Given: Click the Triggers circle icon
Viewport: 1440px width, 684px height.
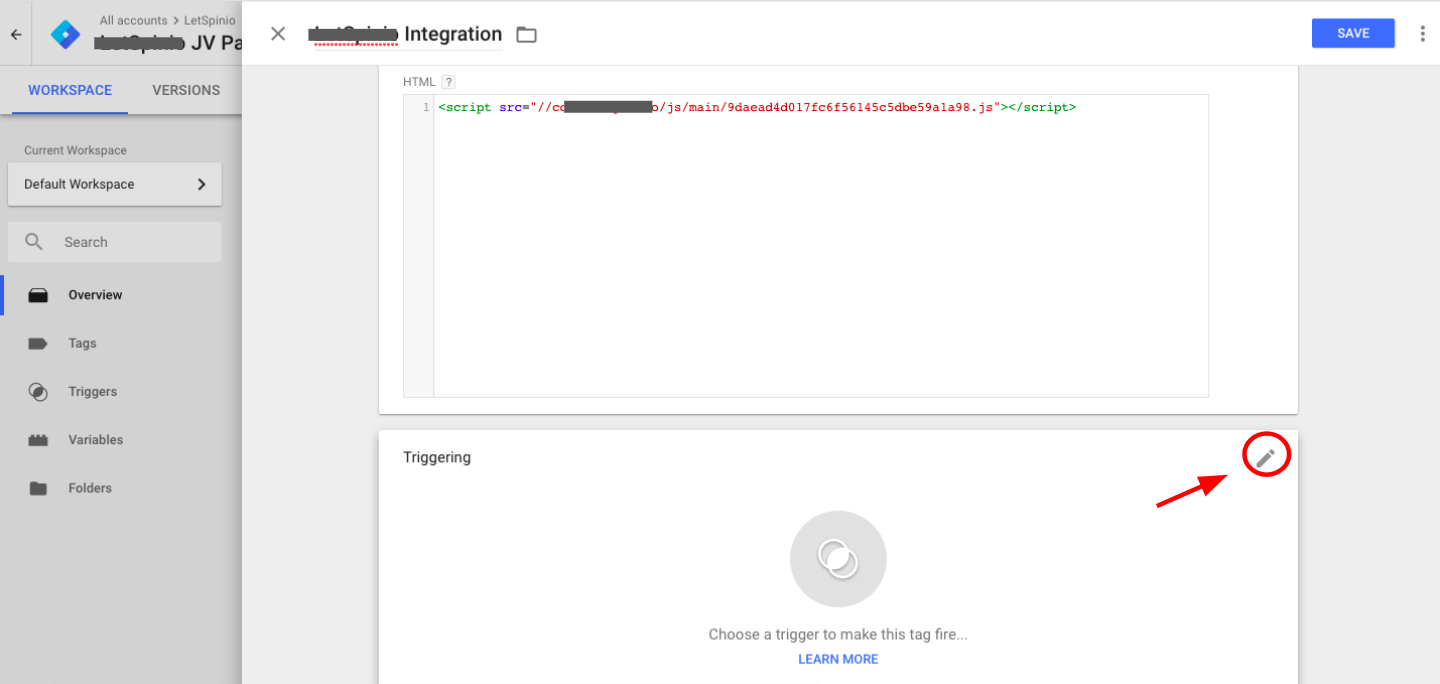Looking at the screenshot, I should click(x=38, y=392).
